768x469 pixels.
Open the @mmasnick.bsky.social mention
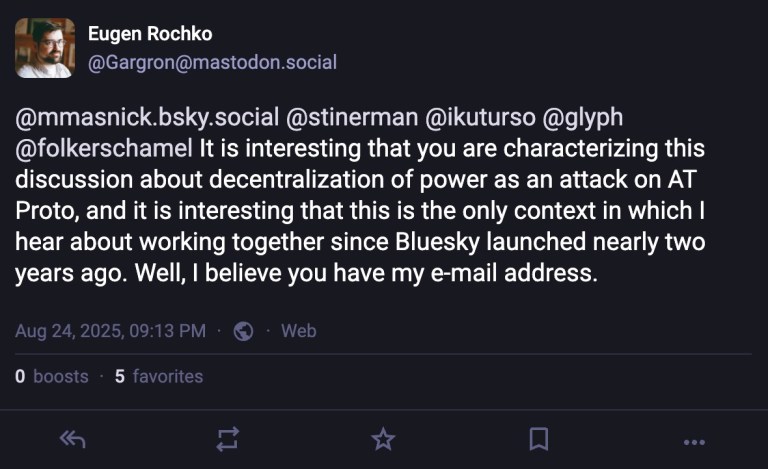[147, 118]
